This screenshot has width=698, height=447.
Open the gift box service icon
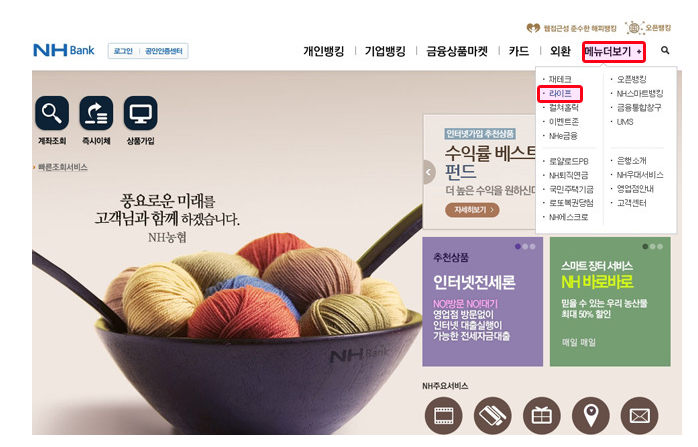pos(542,415)
